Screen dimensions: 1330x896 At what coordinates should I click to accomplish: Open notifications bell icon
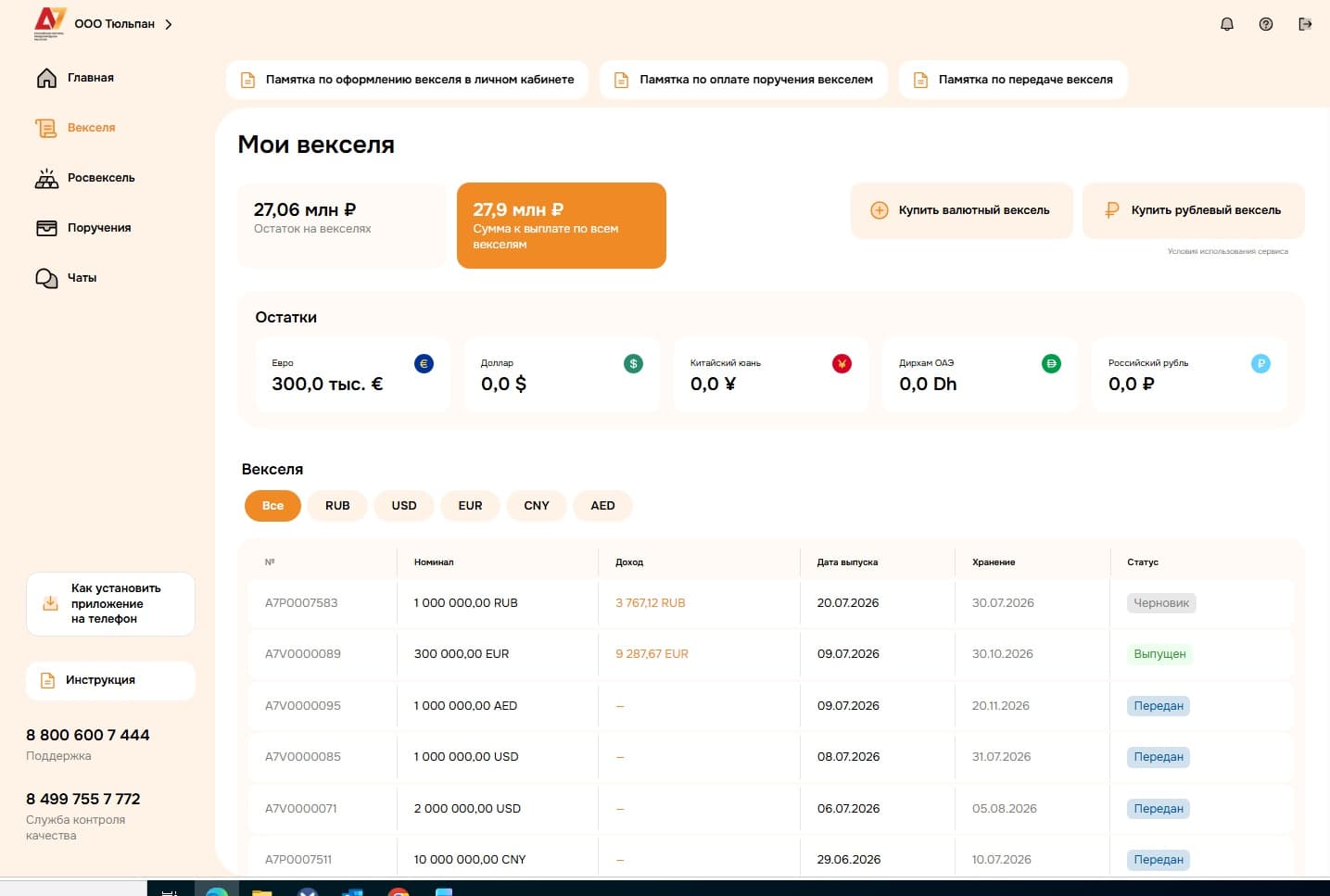[1227, 24]
